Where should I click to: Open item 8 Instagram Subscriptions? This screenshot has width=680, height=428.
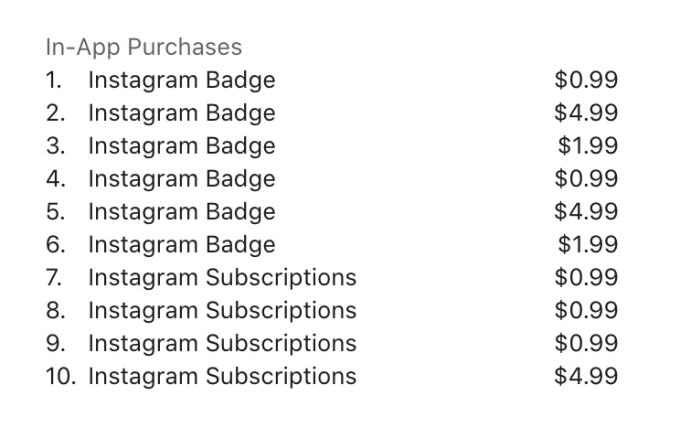tap(222, 311)
